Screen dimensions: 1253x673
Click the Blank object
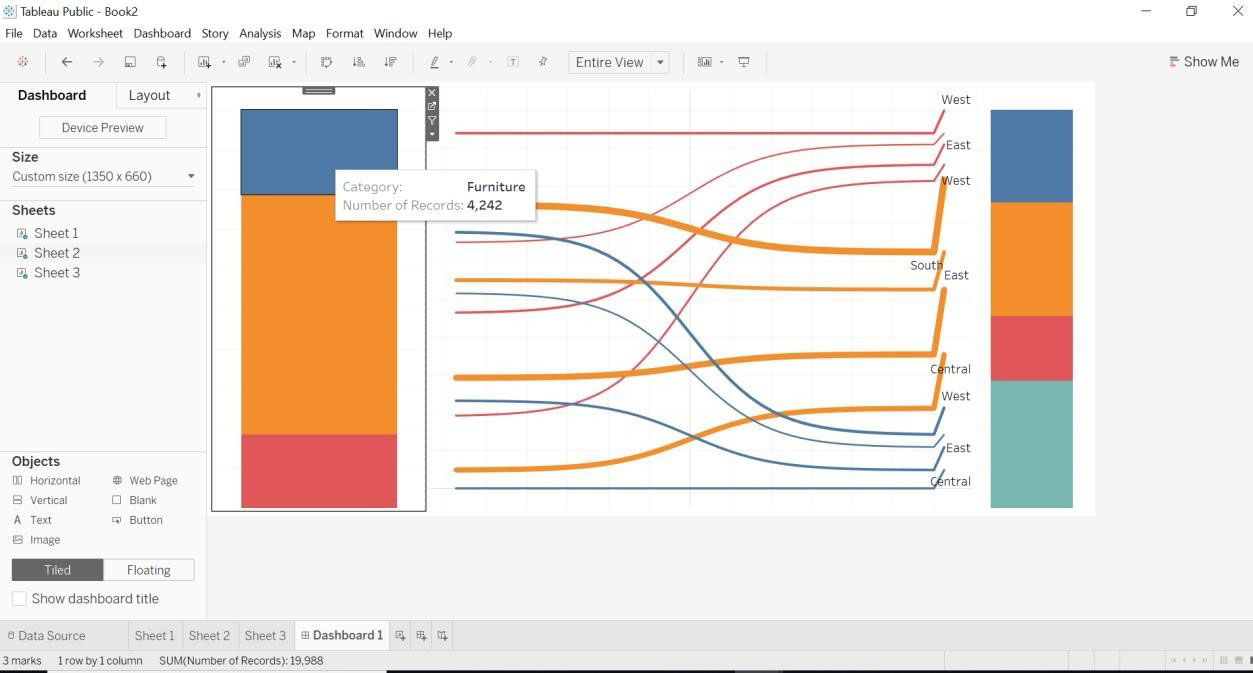(134, 500)
